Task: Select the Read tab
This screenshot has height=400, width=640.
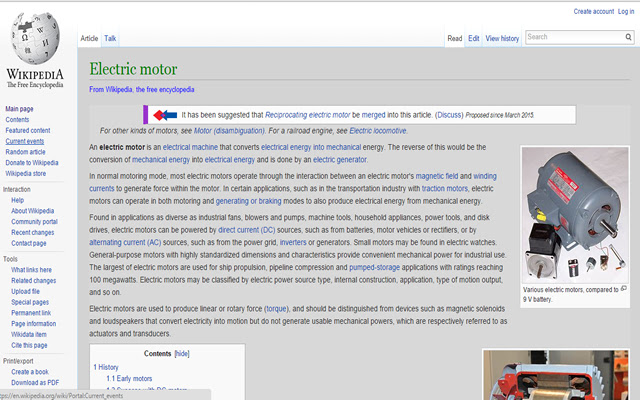Action: [x=455, y=39]
